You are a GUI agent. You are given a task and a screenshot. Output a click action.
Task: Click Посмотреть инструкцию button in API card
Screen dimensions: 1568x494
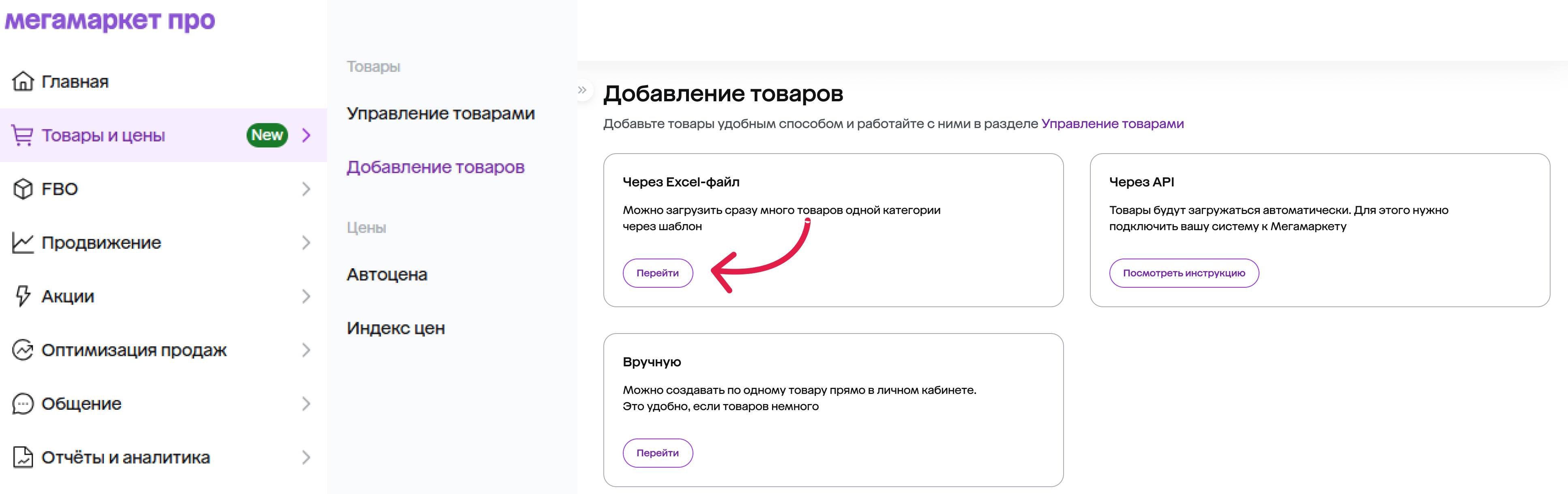1184,273
